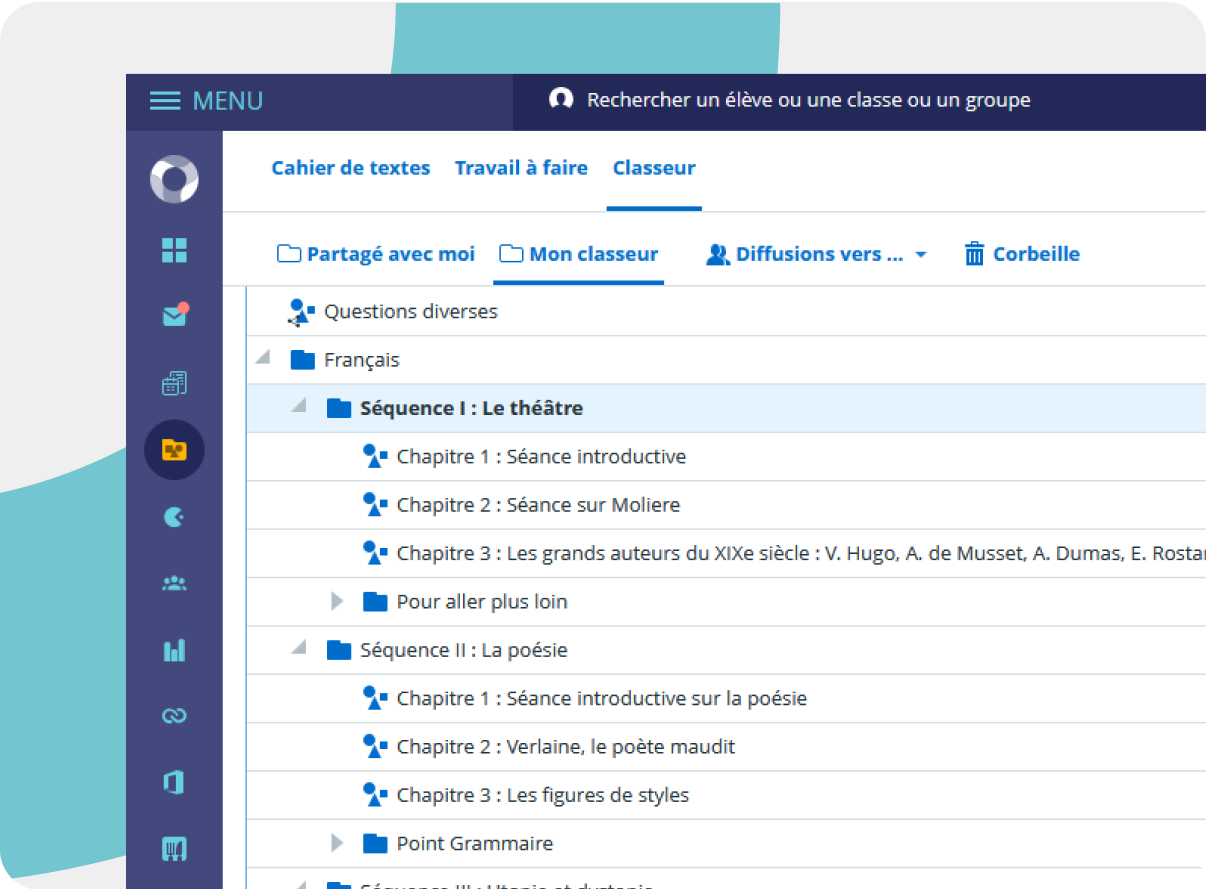Image resolution: width=1206 pixels, height=889 pixels.
Task: Click the student or class search field
Action: 808,100
